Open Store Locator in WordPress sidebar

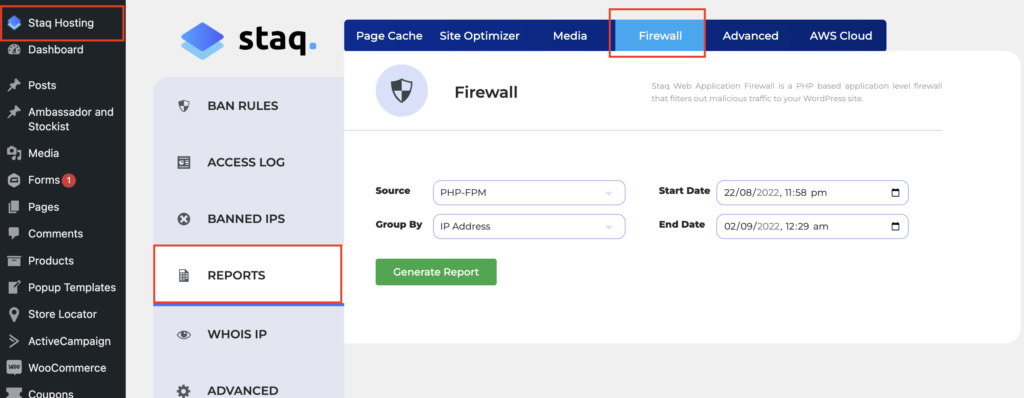63,314
